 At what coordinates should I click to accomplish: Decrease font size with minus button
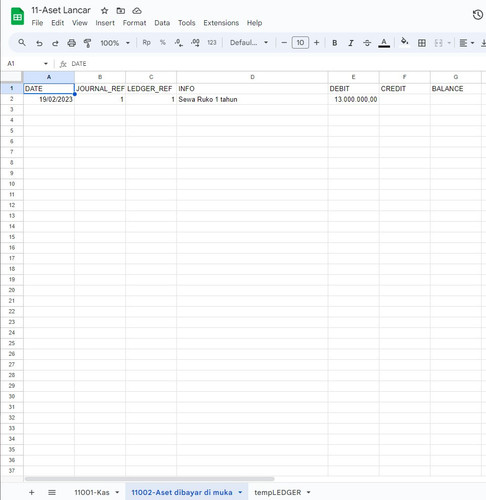click(284, 43)
